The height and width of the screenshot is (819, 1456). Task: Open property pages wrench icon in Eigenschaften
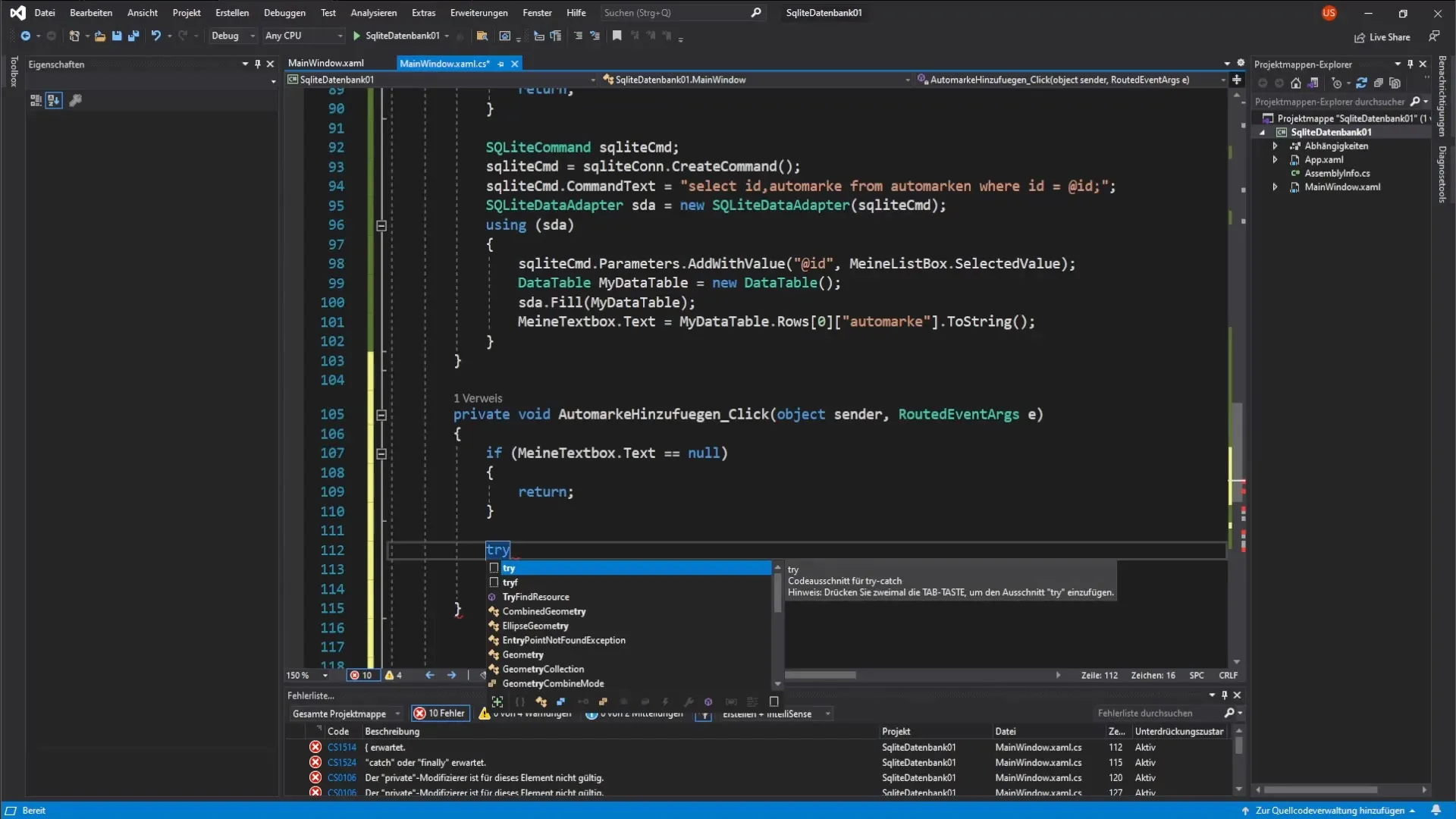[75, 100]
